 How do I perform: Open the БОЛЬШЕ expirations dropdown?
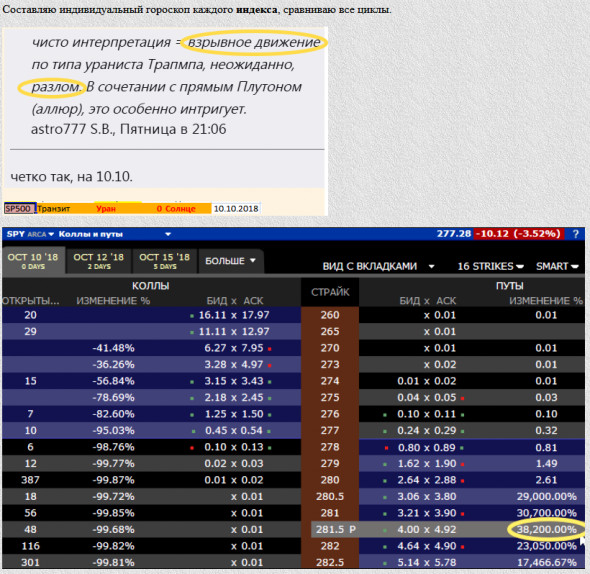coord(230,261)
